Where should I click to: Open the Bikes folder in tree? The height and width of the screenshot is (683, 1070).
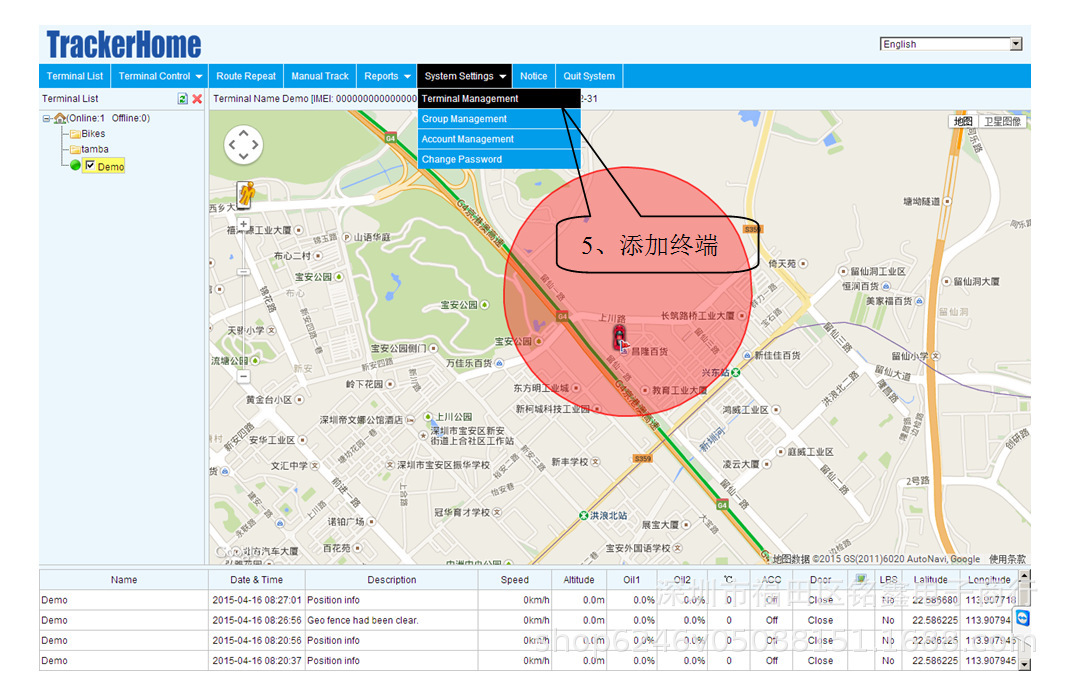point(87,134)
